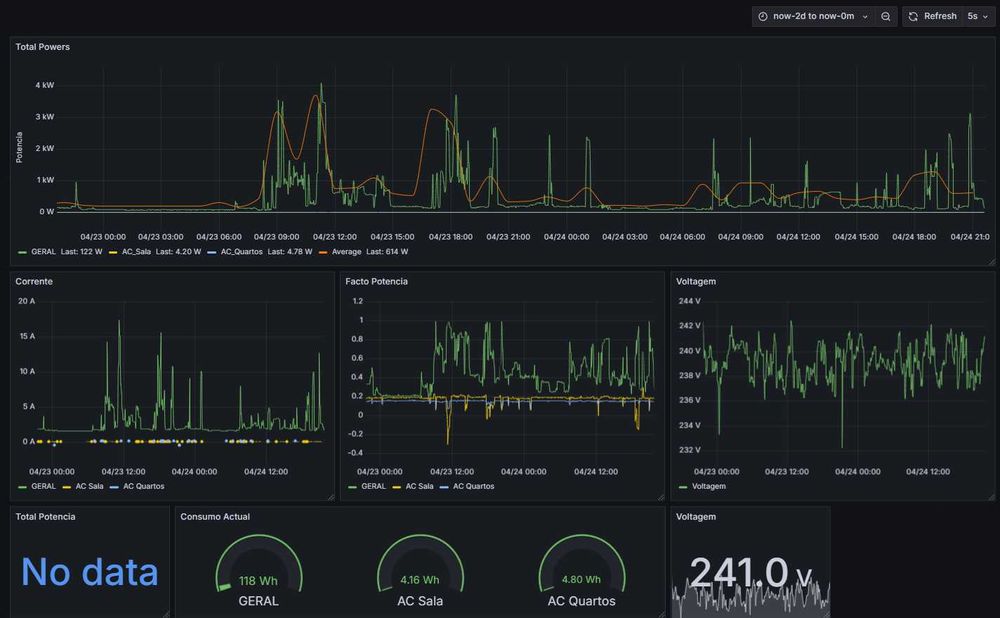Click the yellow AC_Sala color swatch in Total Powers
Image resolution: width=1000 pixels, height=618 pixels.
[113, 253]
